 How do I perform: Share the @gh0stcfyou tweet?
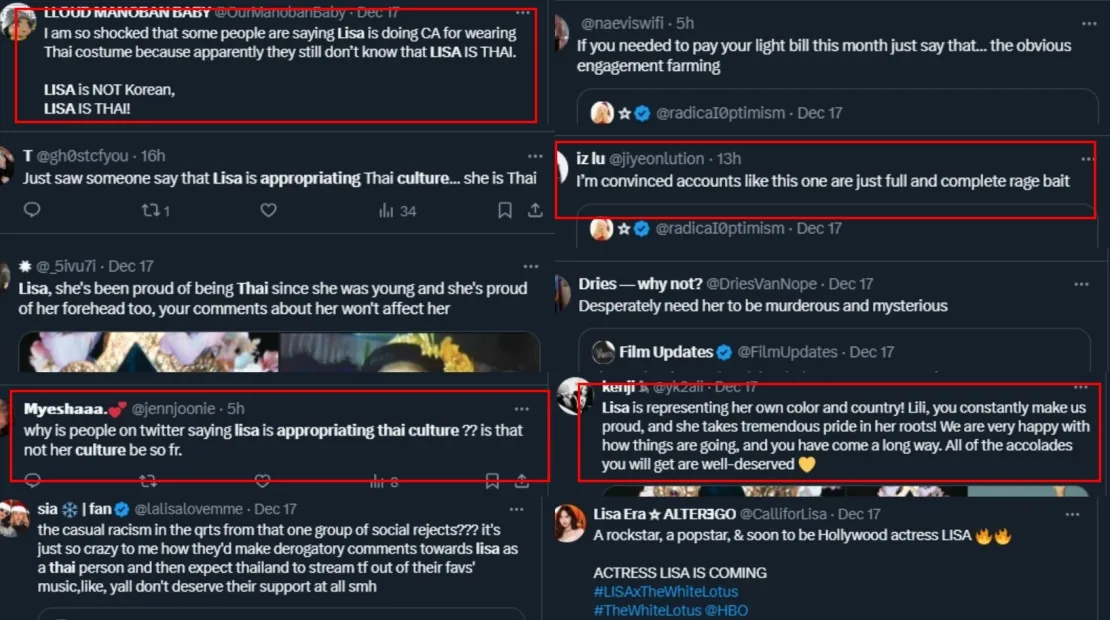click(x=535, y=210)
